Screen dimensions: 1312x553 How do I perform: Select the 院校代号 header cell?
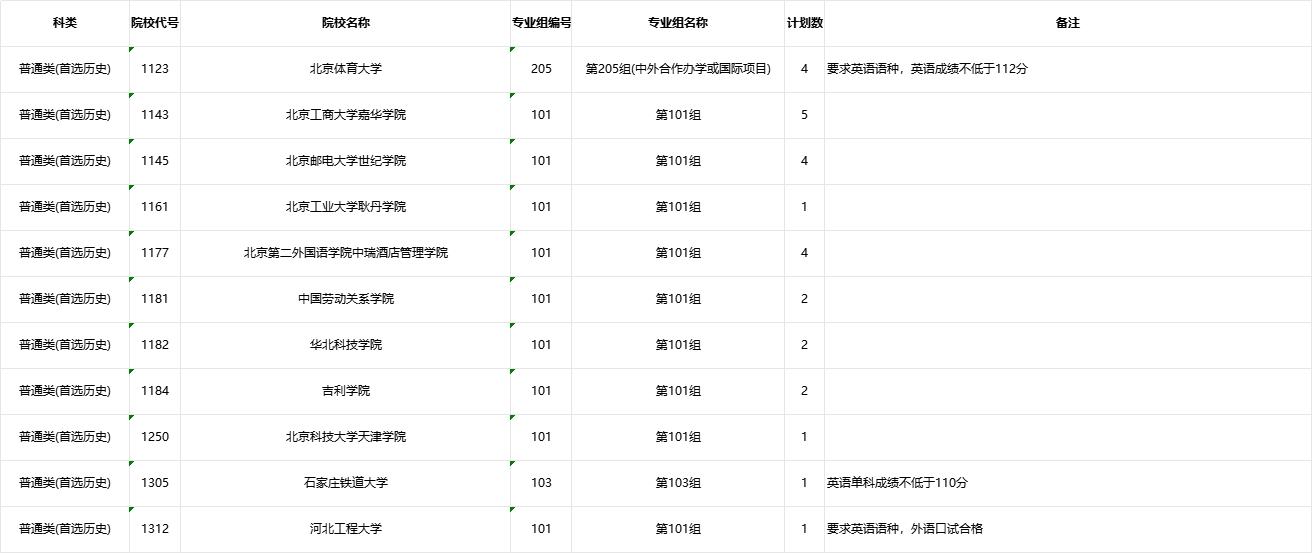[x=155, y=23]
